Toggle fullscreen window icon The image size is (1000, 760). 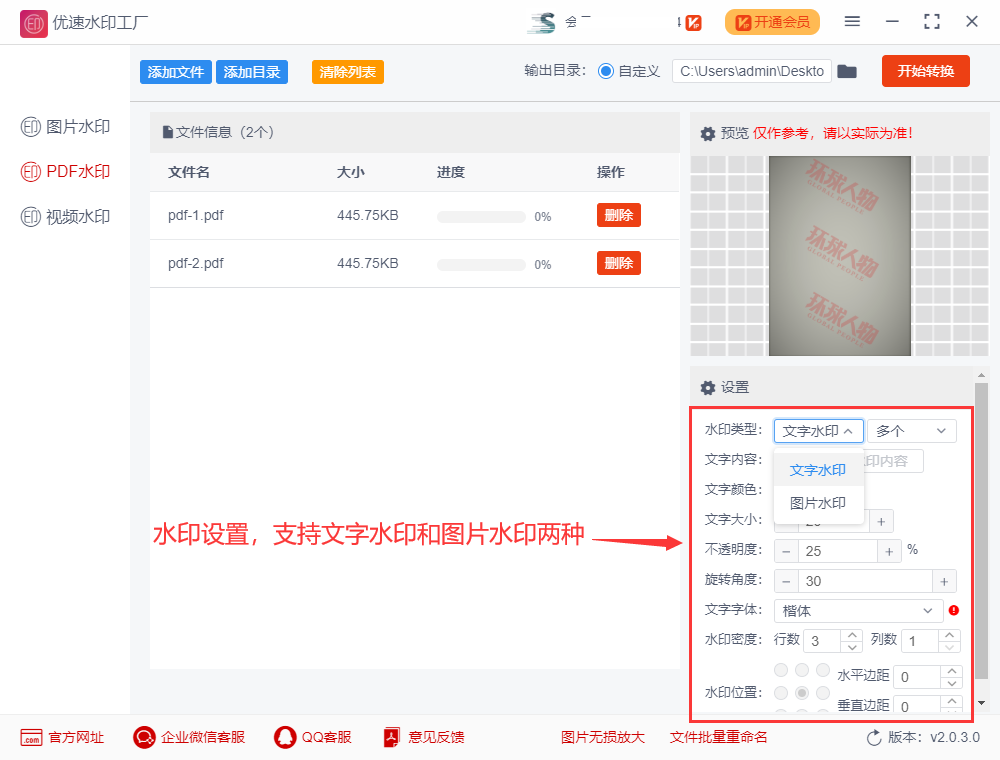click(x=932, y=22)
